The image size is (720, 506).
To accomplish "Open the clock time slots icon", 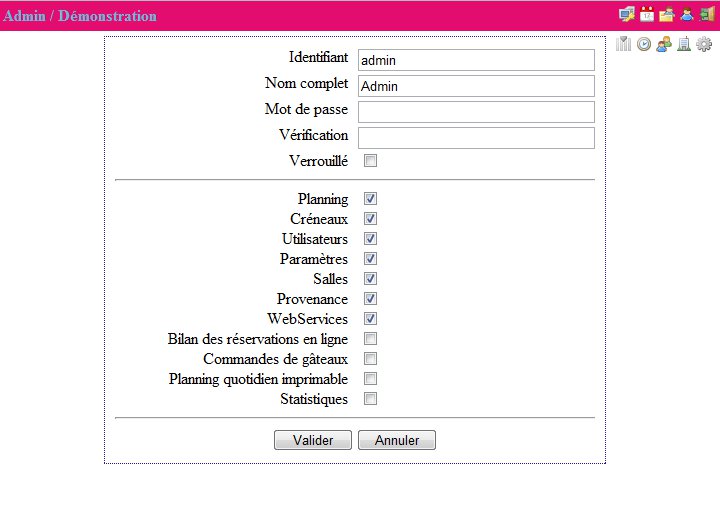I will [644, 44].
